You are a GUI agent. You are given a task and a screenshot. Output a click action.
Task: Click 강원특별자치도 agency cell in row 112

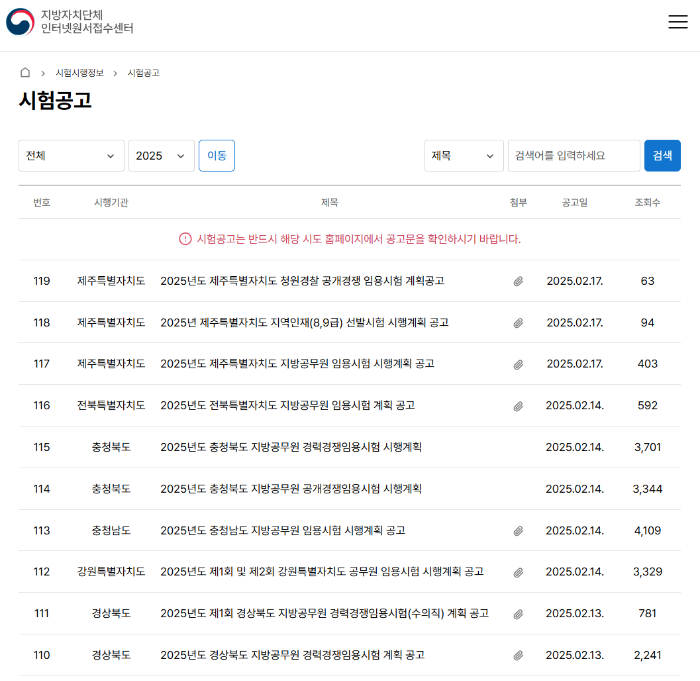tap(111, 572)
